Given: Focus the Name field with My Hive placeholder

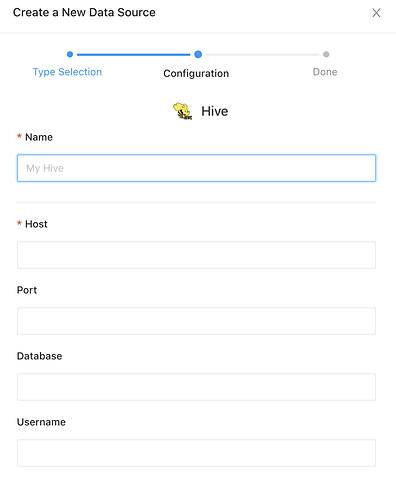Looking at the screenshot, I should click(196, 168).
